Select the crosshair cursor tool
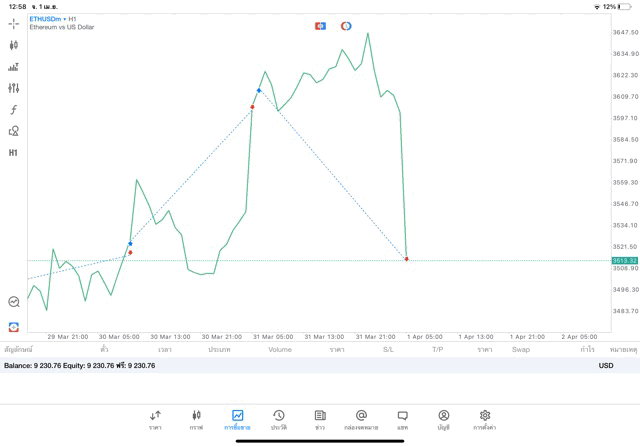This screenshot has height=447, width=640. 14,23
